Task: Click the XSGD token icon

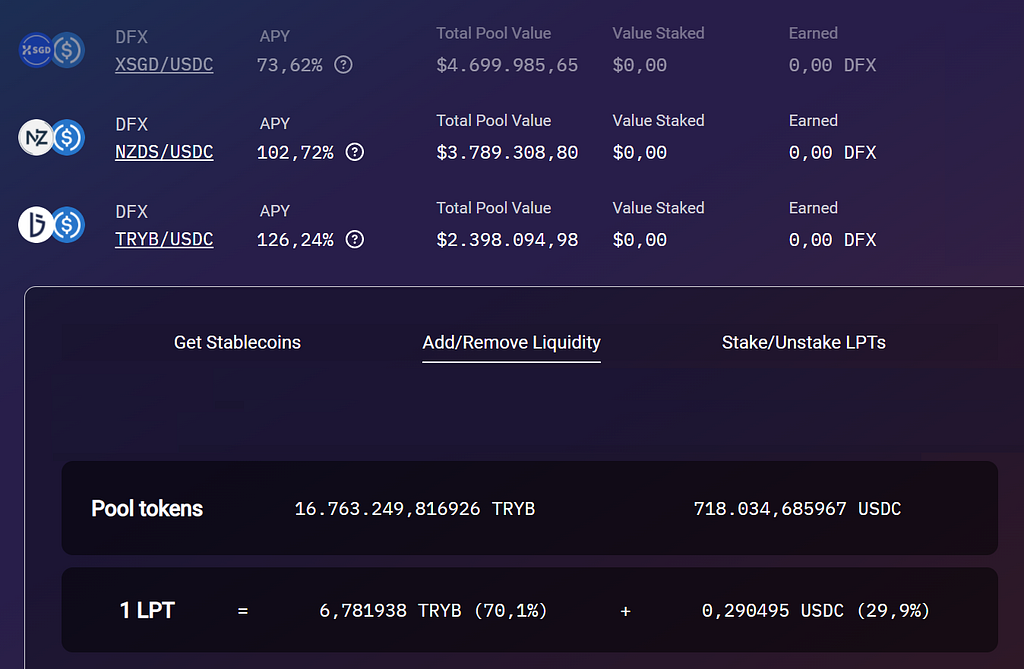Action: (36, 50)
